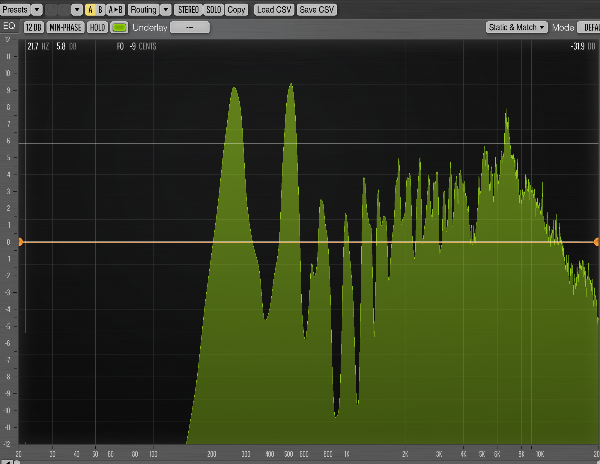This screenshot has height=464, width=600.
Task: Expand the dropdown arrow beside Routing
Action: [166, 10]
